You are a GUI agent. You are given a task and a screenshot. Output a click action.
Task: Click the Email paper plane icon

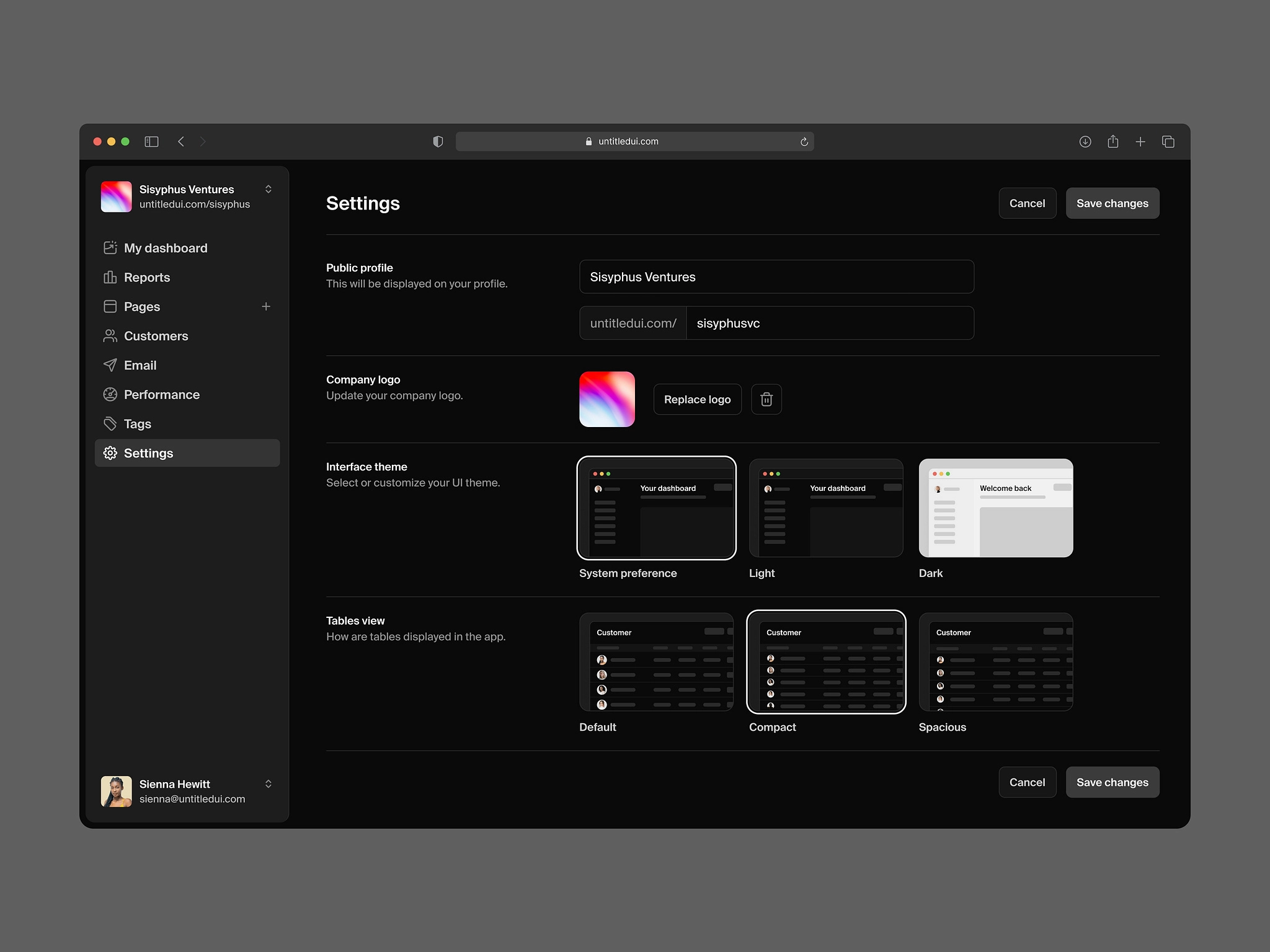pos(110,365)
